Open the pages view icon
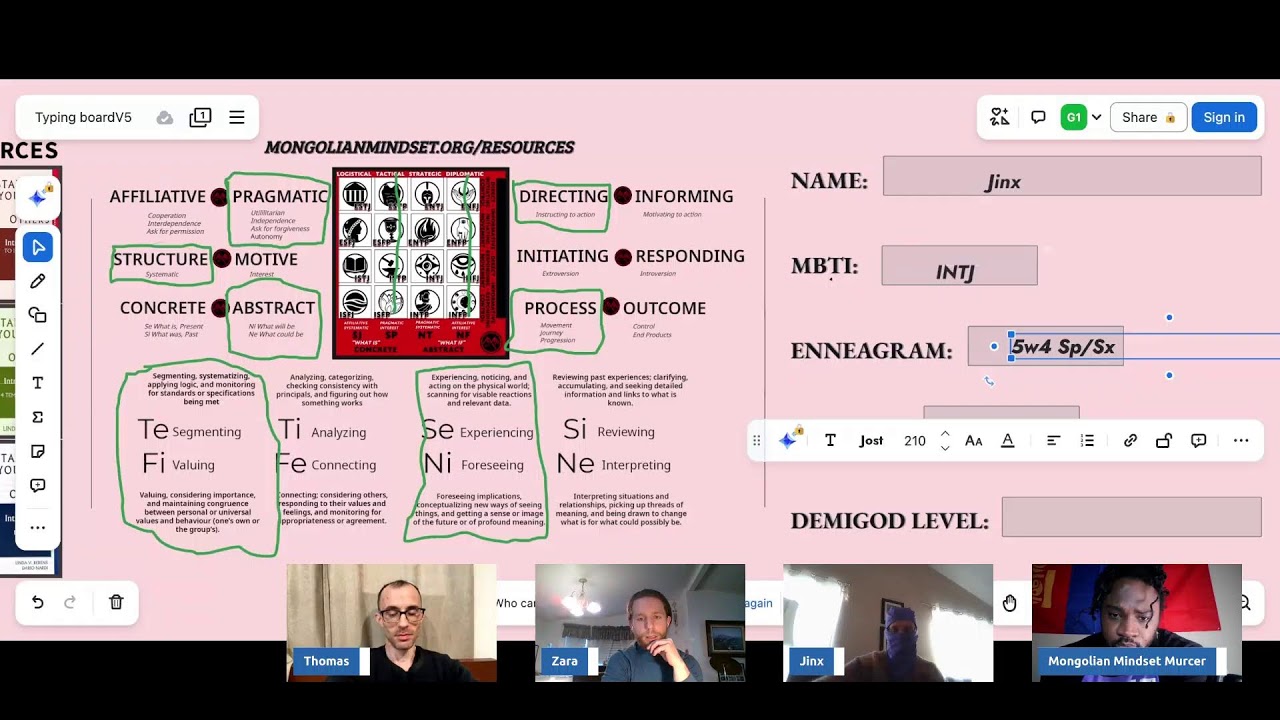1280x720 pixels. [200, 117]
